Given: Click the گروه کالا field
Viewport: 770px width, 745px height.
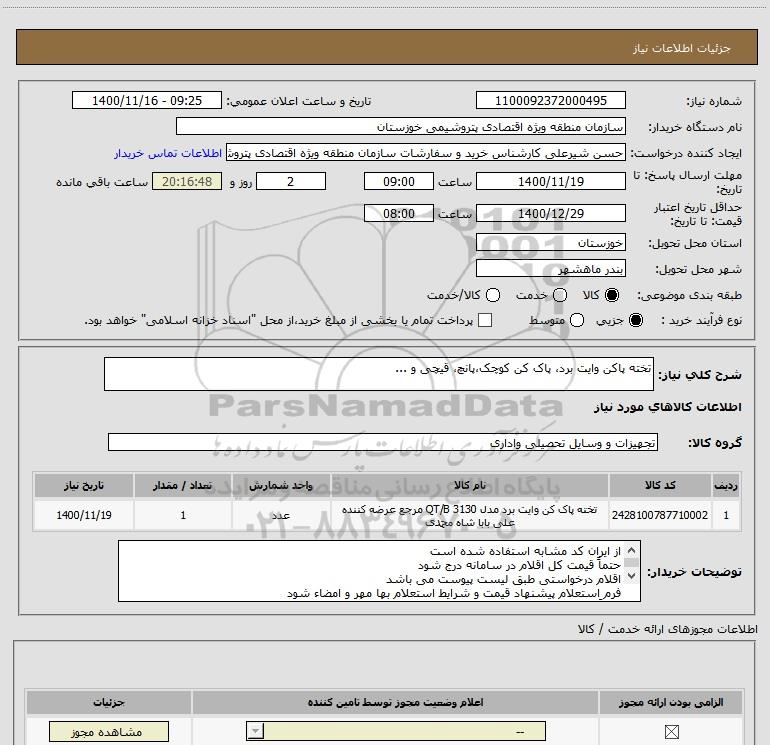Looking at the screenshot, I should [383, 442].
